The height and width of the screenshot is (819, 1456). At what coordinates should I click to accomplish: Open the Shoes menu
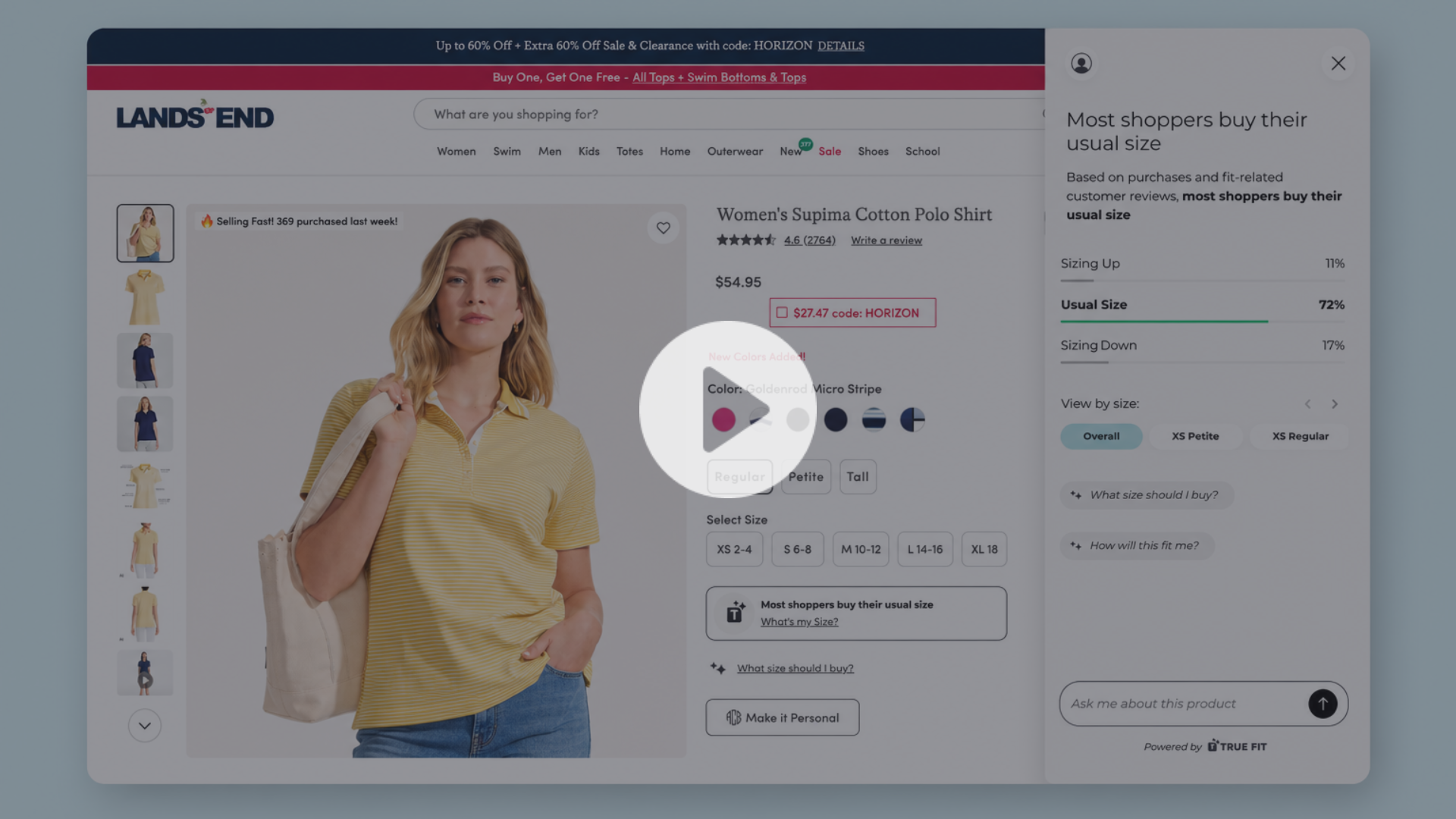[x=873, y=152]
